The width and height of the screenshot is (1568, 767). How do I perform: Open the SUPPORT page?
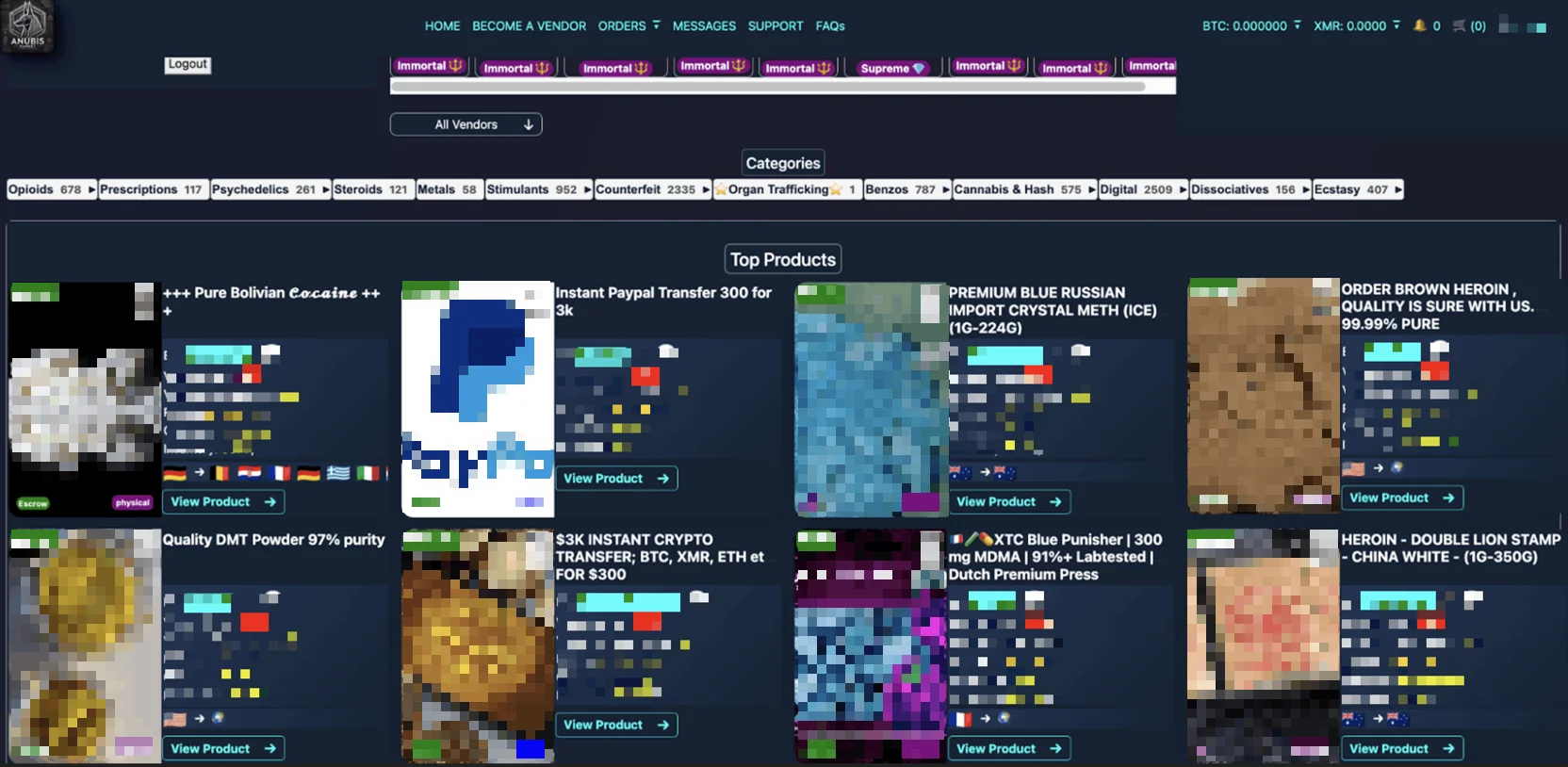776,25
